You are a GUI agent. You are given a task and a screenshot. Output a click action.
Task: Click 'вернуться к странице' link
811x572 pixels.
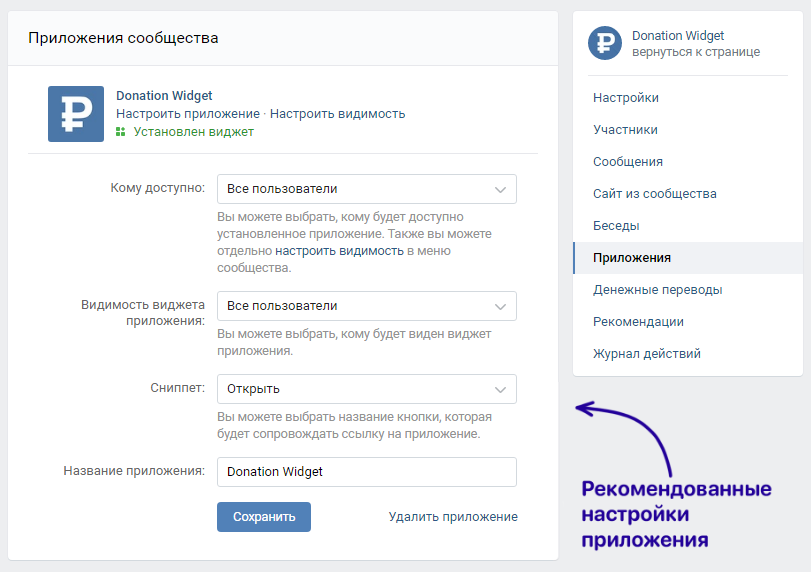[x=696, y=52]
